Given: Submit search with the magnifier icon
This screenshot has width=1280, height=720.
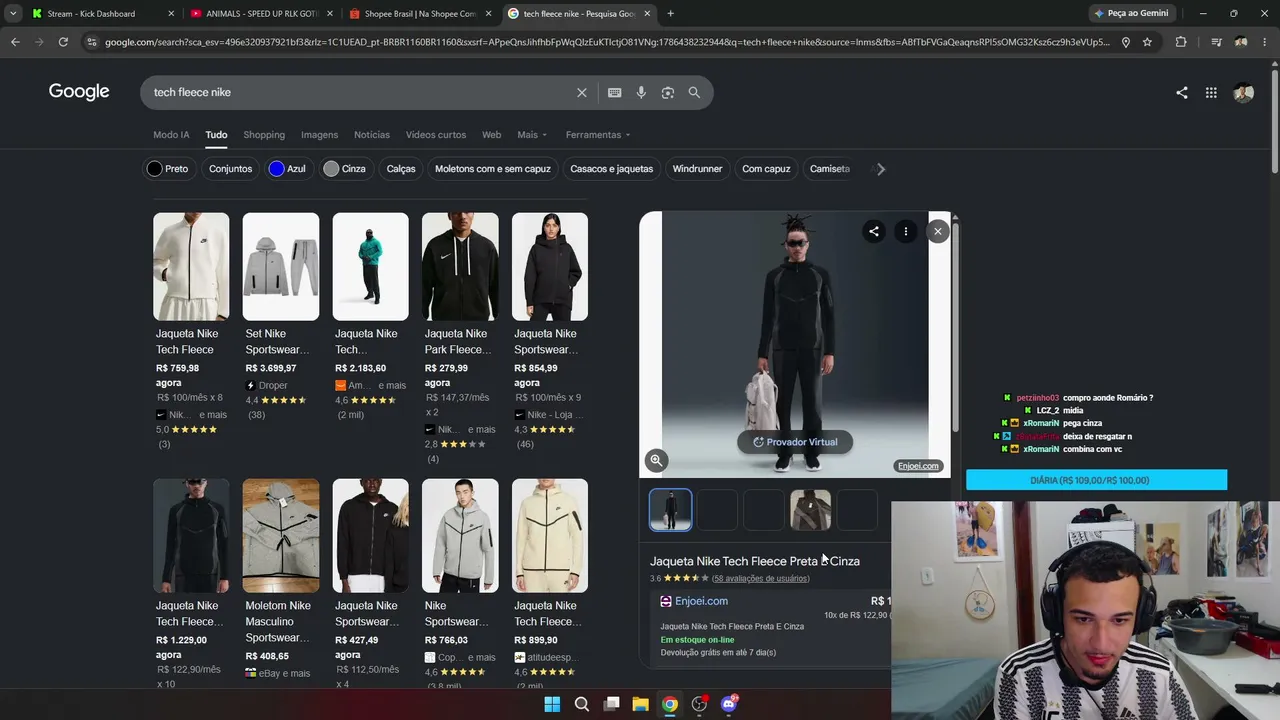Looking at the screenshot, I should coord(694,93).
